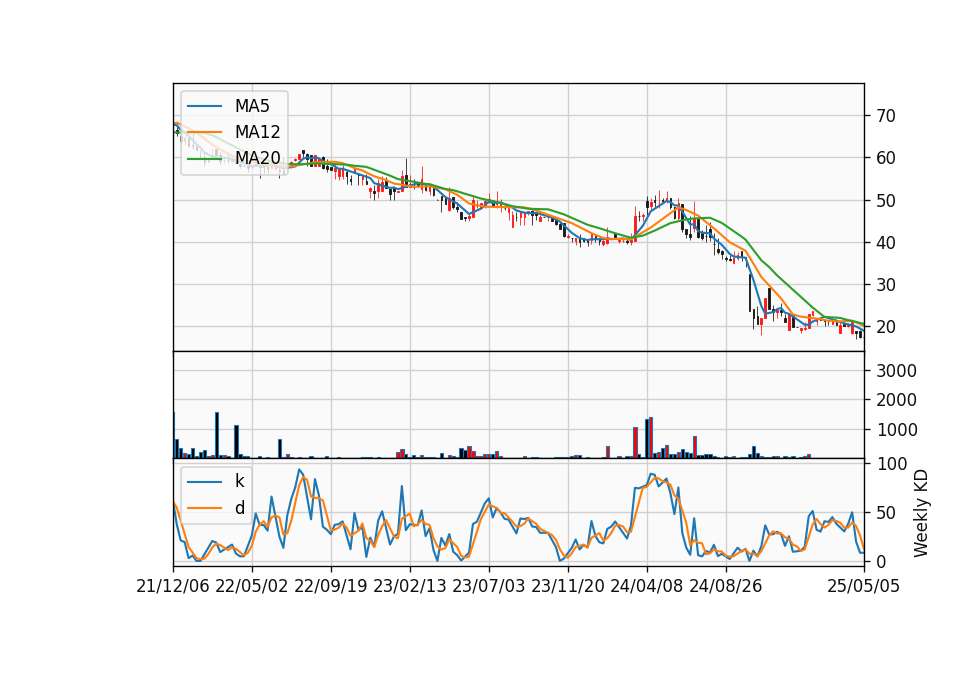The image size is (960, 690).
Task: Click the Weekly KD axis label
Action: point(921,513)
